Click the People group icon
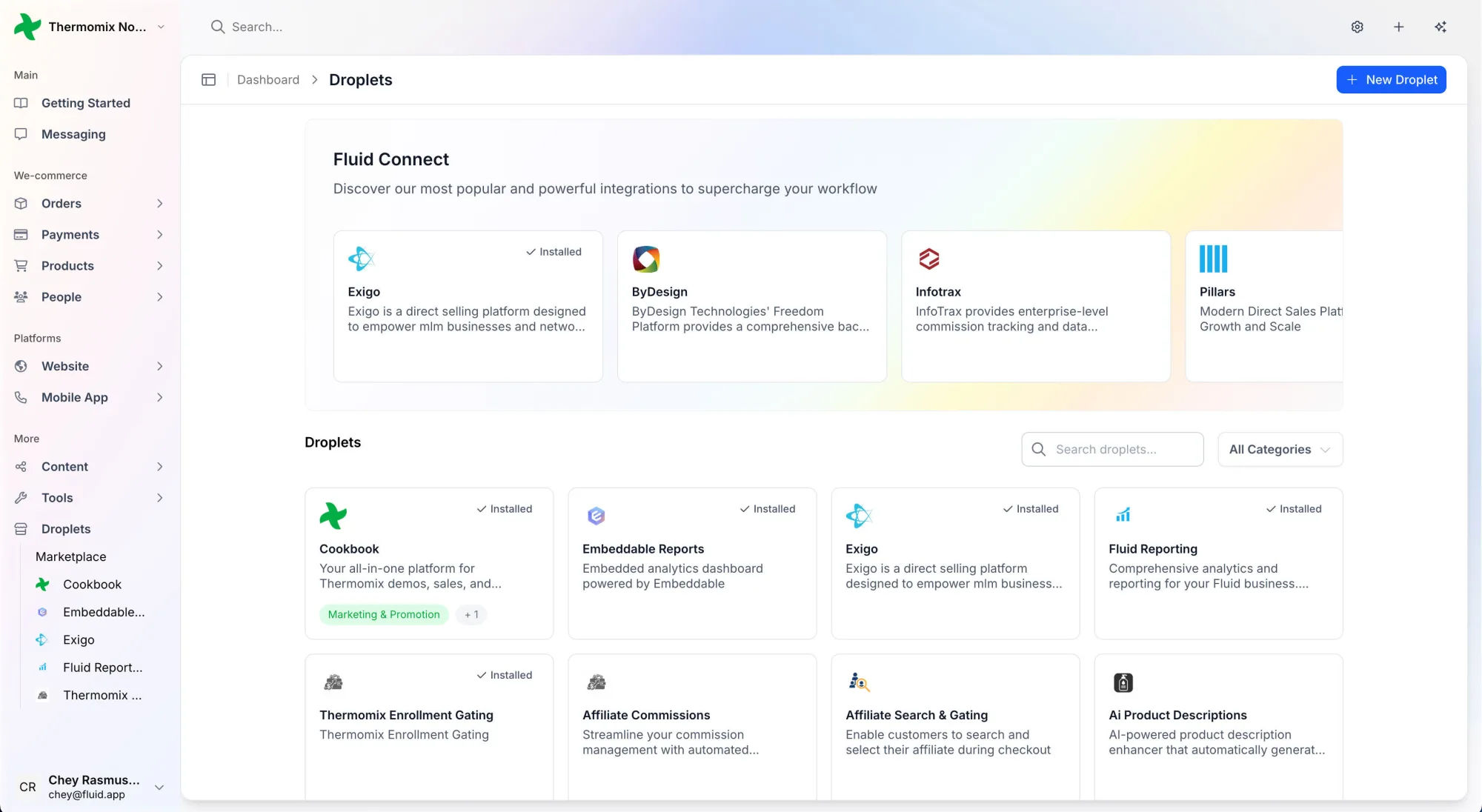1482x812 pixels. (21, 296)
